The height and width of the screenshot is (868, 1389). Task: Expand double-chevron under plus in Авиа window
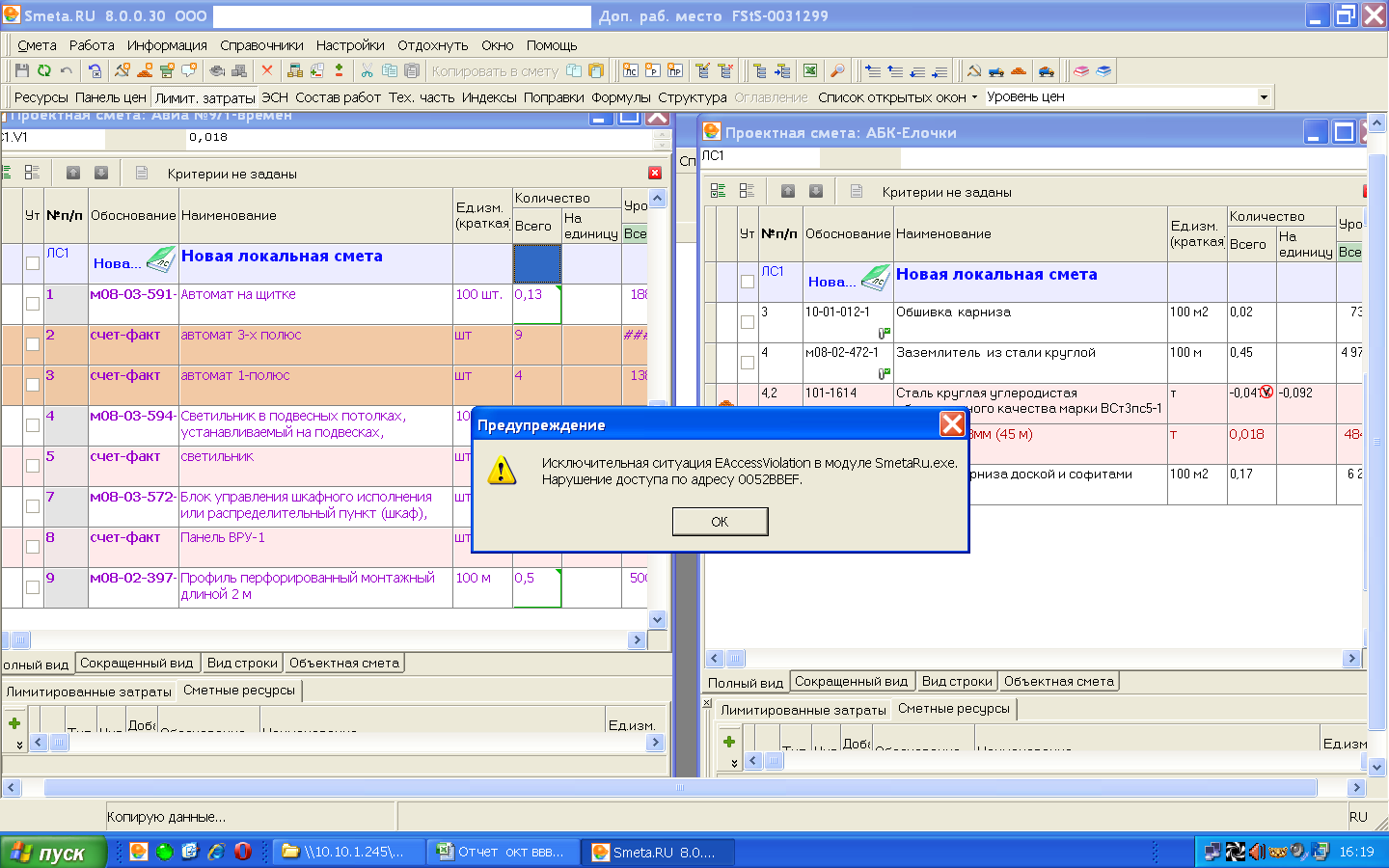(x=19, y=745)
